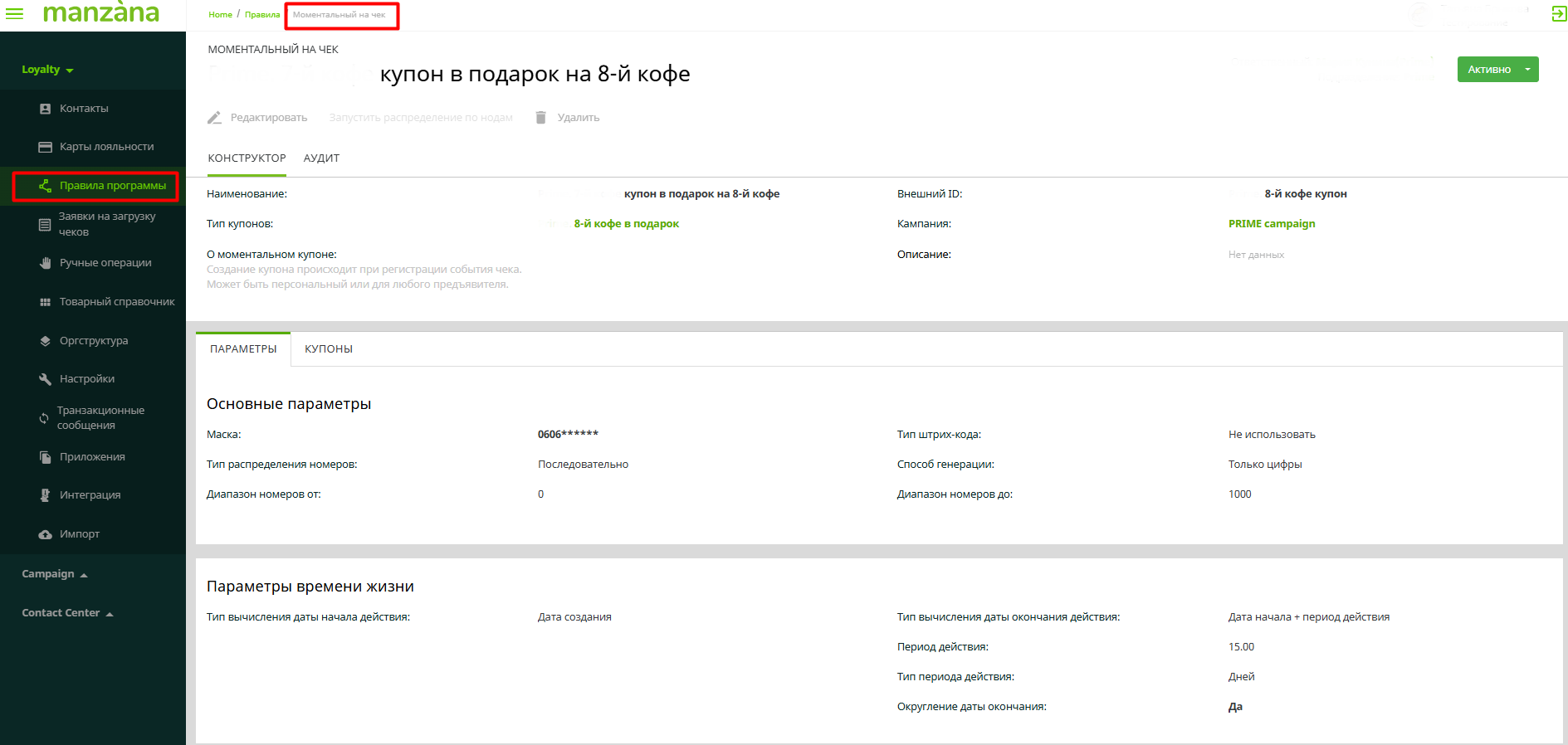Click the logout icon in top right
Image resolution: width=1568 pixels, height=745 pixels.
point(1558,14)
